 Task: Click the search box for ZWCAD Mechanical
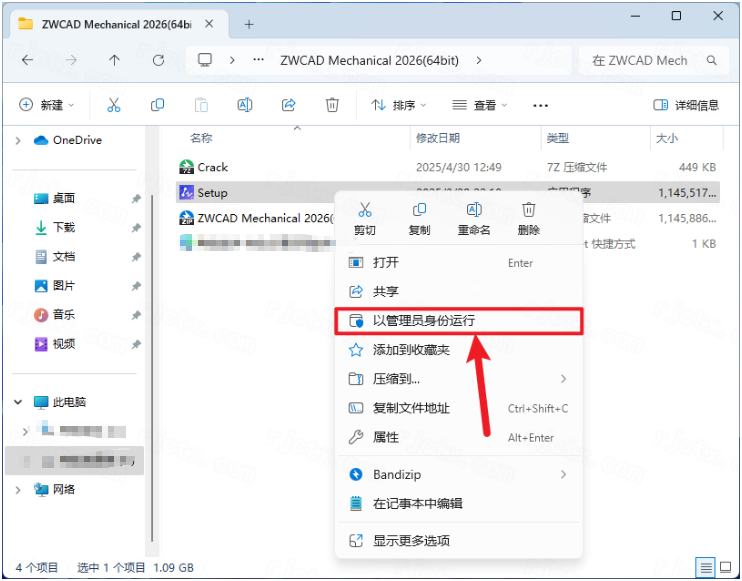click(649, 60)
